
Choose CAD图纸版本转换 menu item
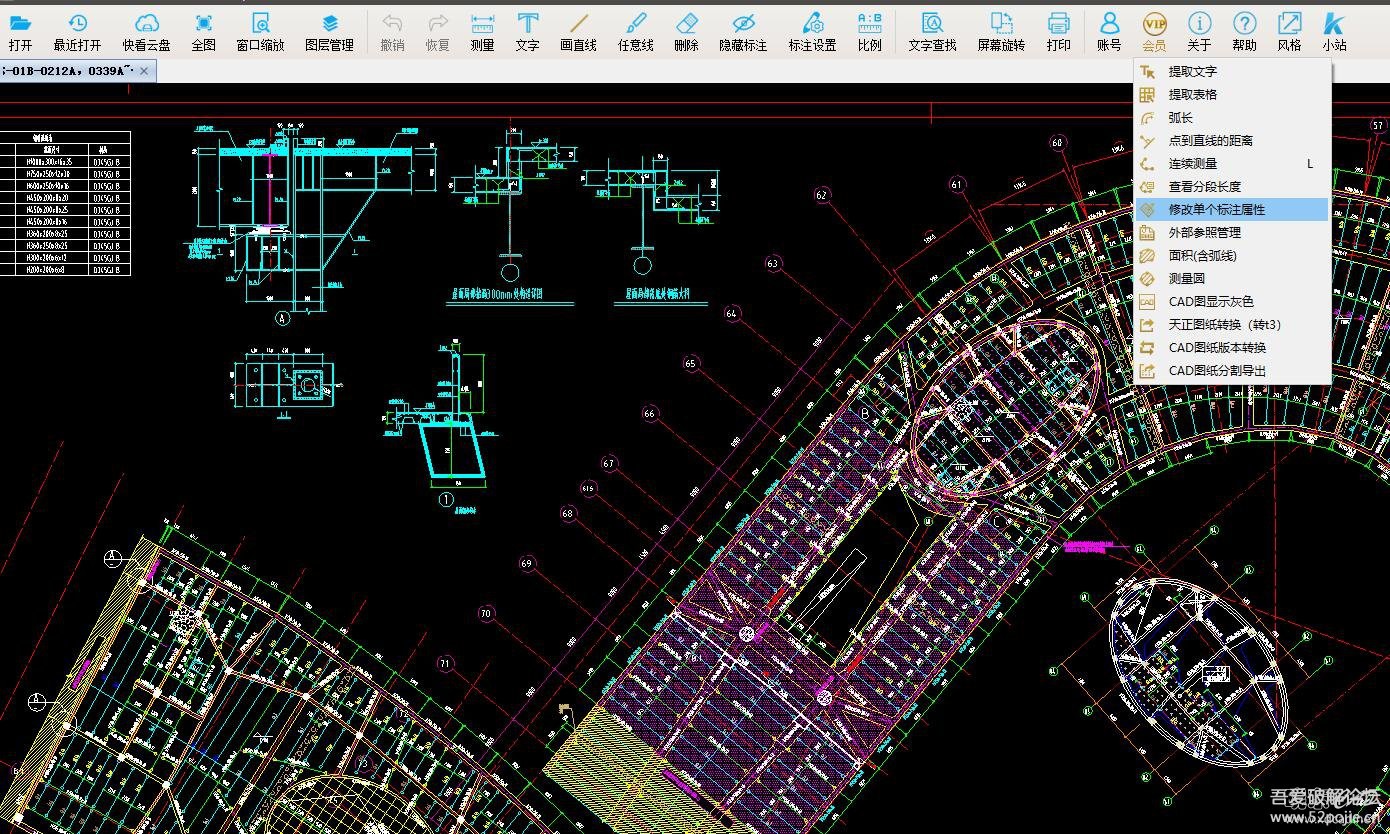click(1232, 347)
